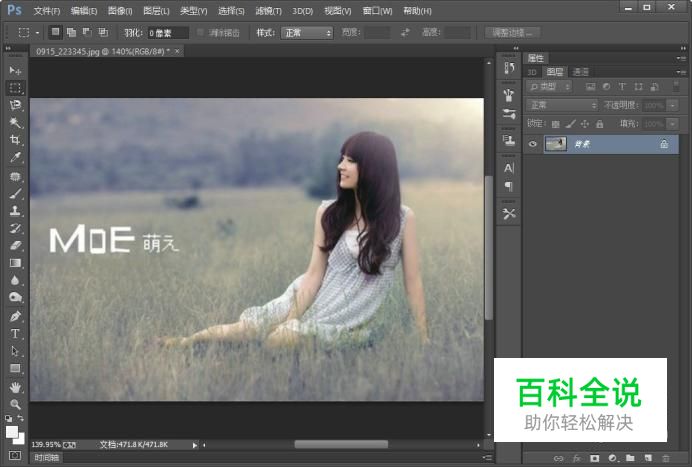Image resolution: width=692 pixels, height=467 pixels.
Task: Select the Crop tool
Action: coord(15,140)
